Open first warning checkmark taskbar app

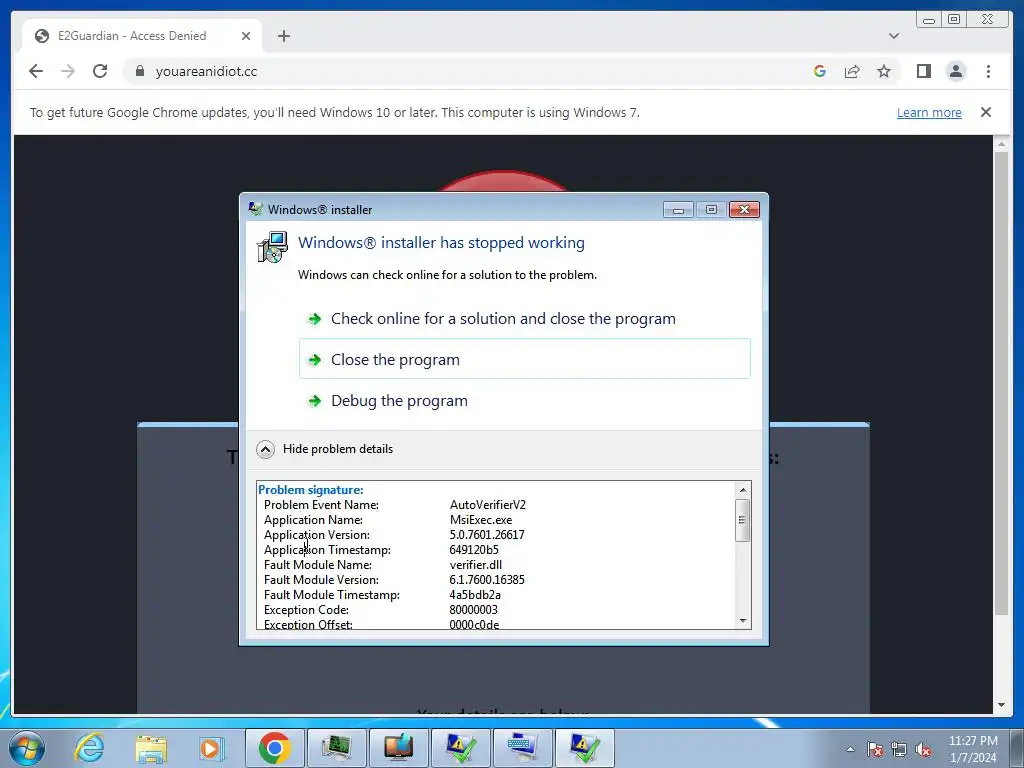[460, 748]
